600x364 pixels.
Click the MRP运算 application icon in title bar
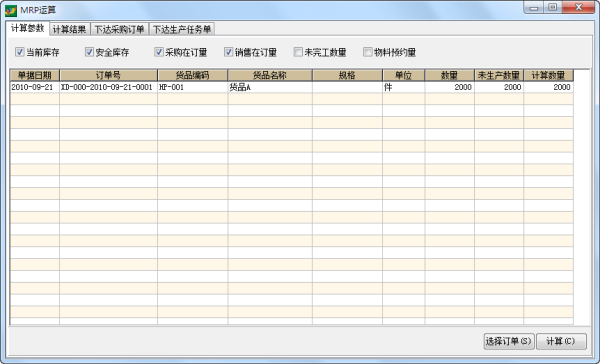(x=11, y=10)
